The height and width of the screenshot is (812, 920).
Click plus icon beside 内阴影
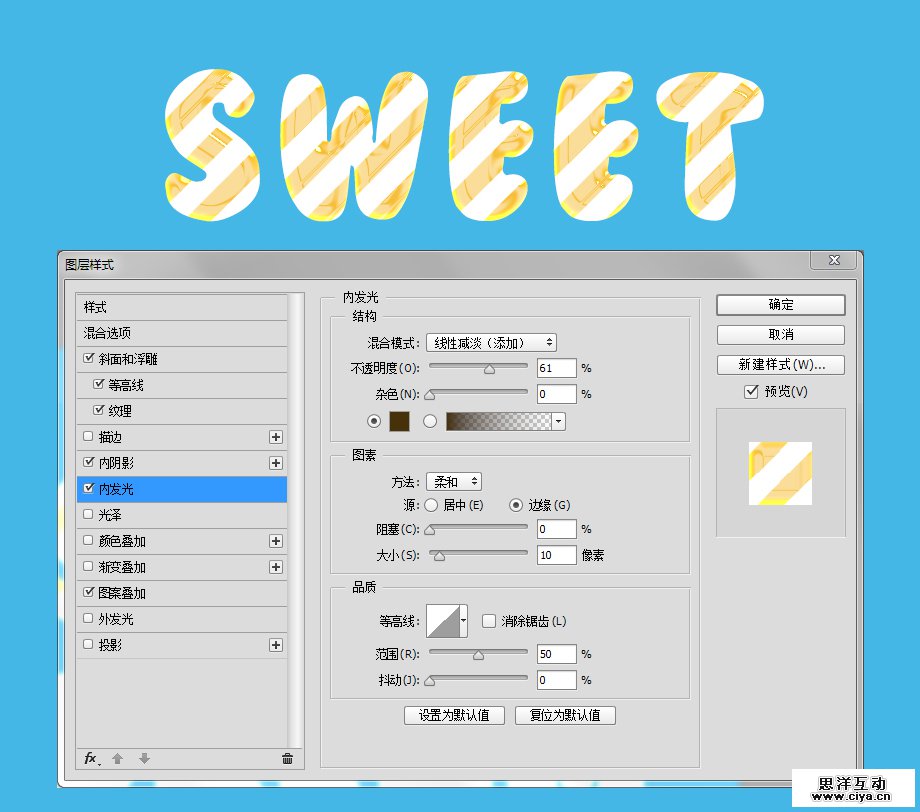(x=276, y=463)
